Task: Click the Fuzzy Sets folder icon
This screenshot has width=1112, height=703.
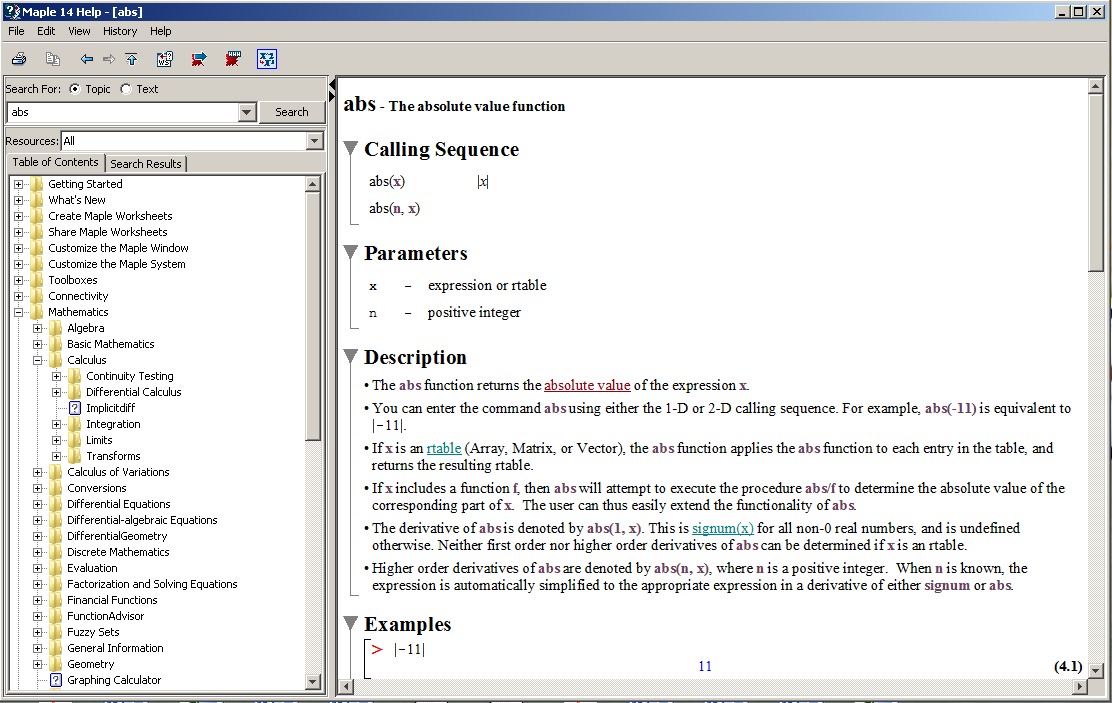Action: pyautogui.click(x=56, y=632)
